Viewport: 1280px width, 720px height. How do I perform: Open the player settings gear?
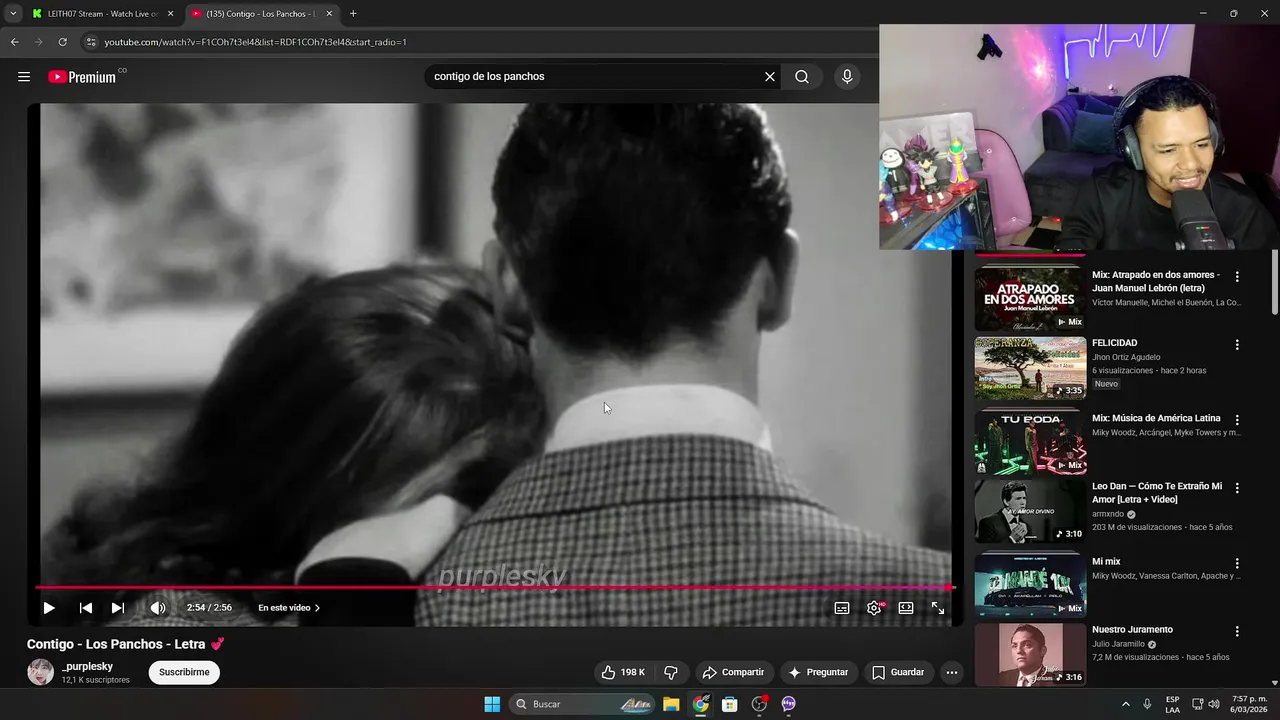(874, 608)
